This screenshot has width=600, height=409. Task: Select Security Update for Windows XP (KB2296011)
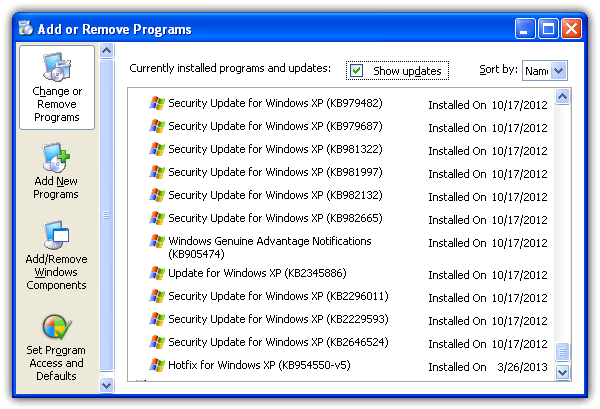(278, 296)
